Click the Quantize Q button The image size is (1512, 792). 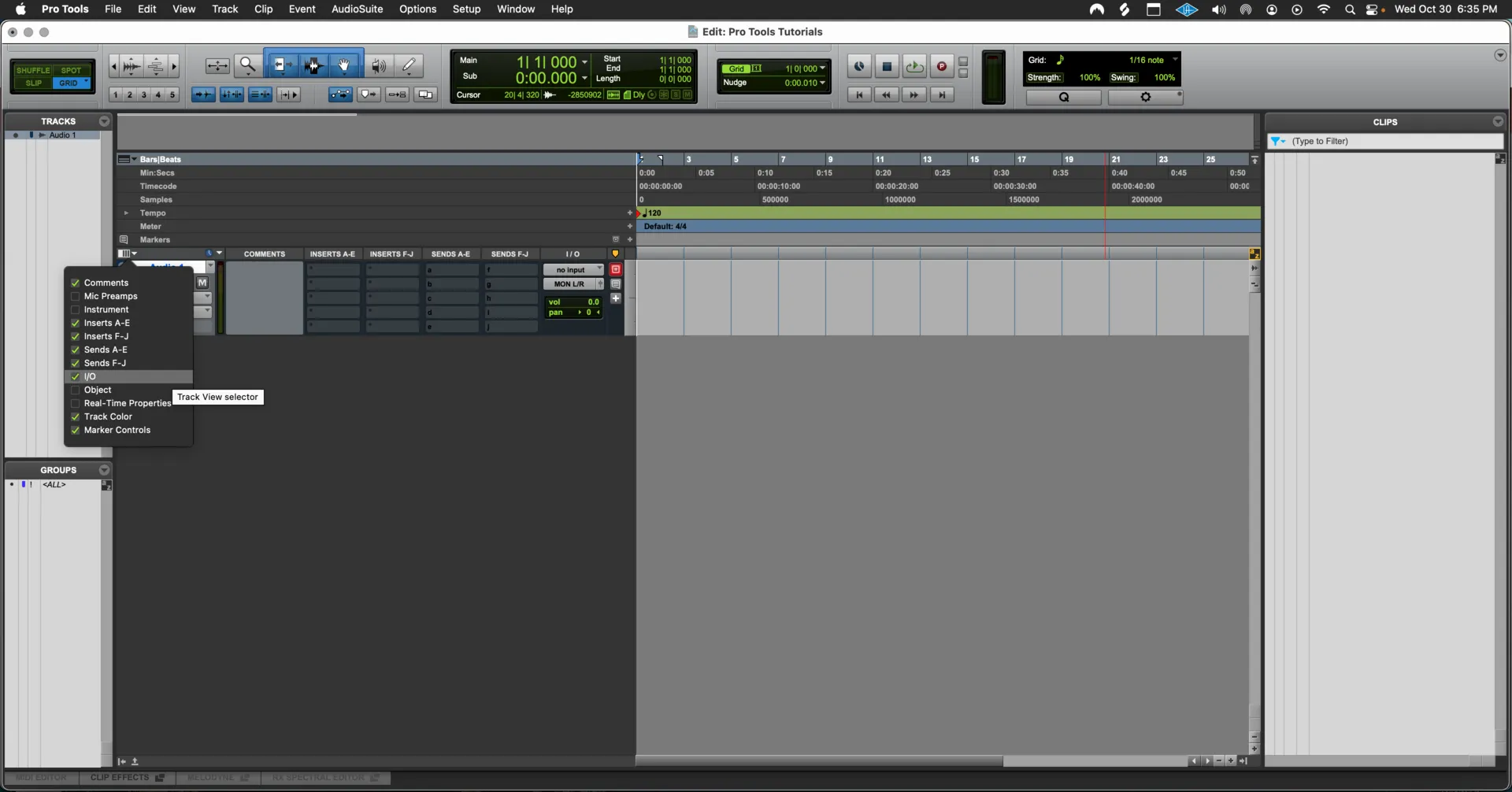pyautogui.click(x=1063, y=97)
